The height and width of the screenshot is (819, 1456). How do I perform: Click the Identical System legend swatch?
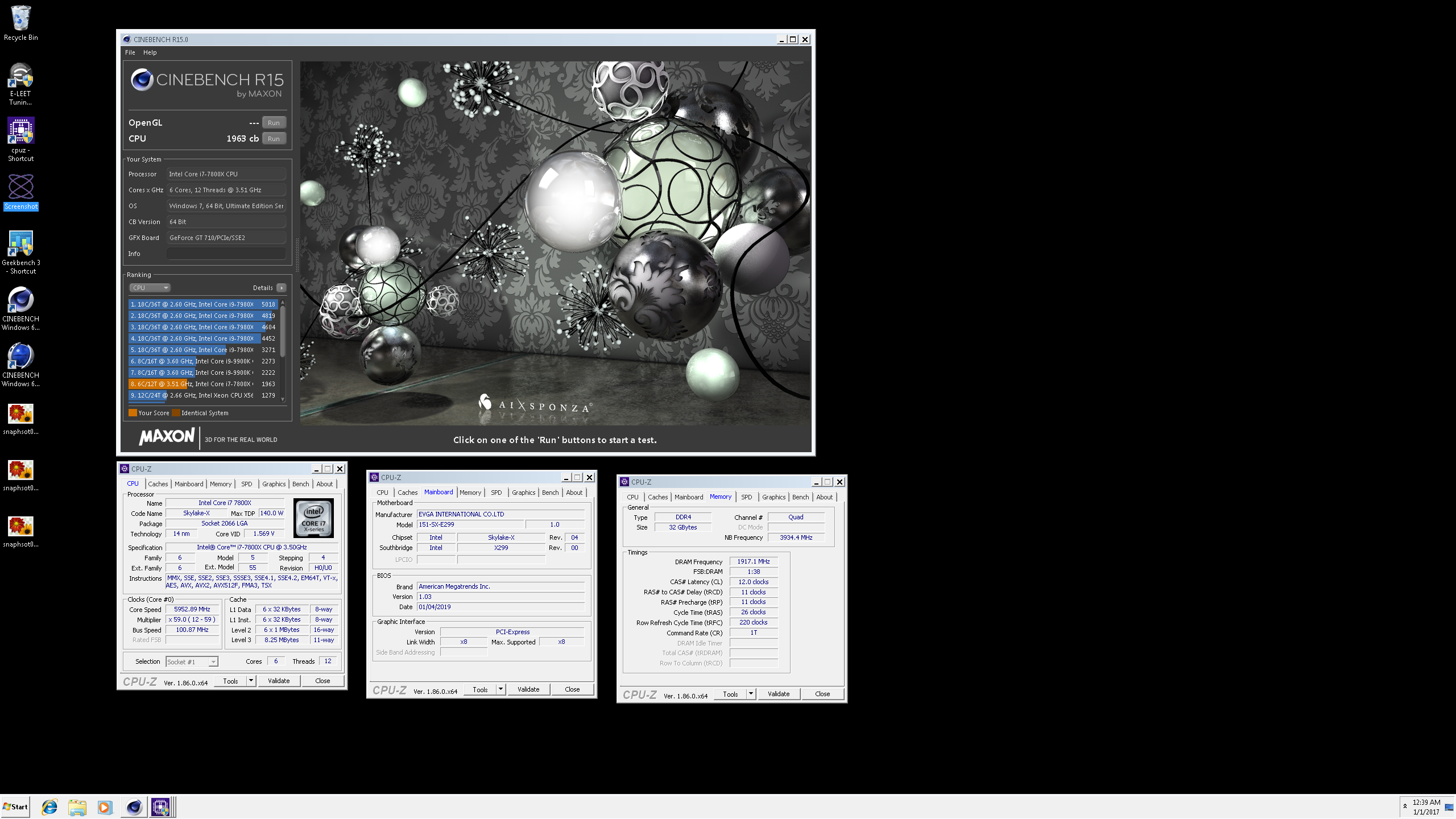[176, 413]
